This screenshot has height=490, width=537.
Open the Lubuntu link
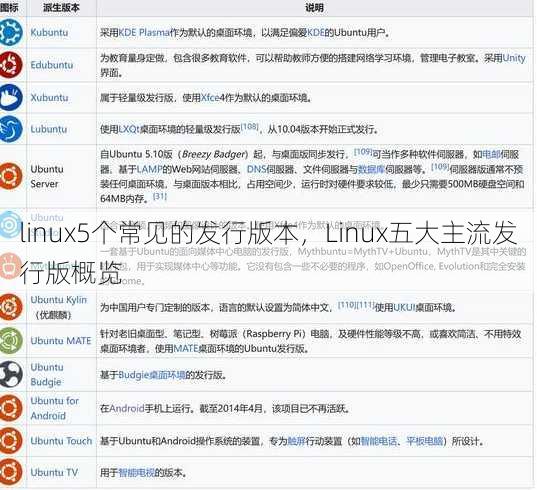tap(49, 129)
